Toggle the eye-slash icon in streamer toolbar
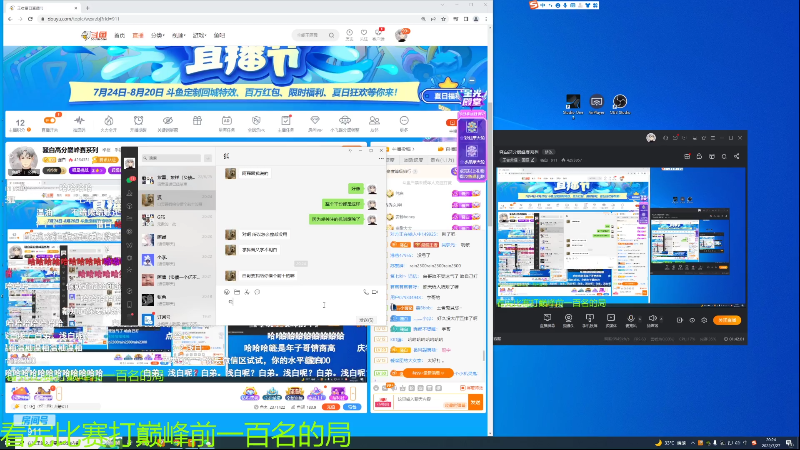This screenshot has width=800, height=450. click(x=168, y=120)
